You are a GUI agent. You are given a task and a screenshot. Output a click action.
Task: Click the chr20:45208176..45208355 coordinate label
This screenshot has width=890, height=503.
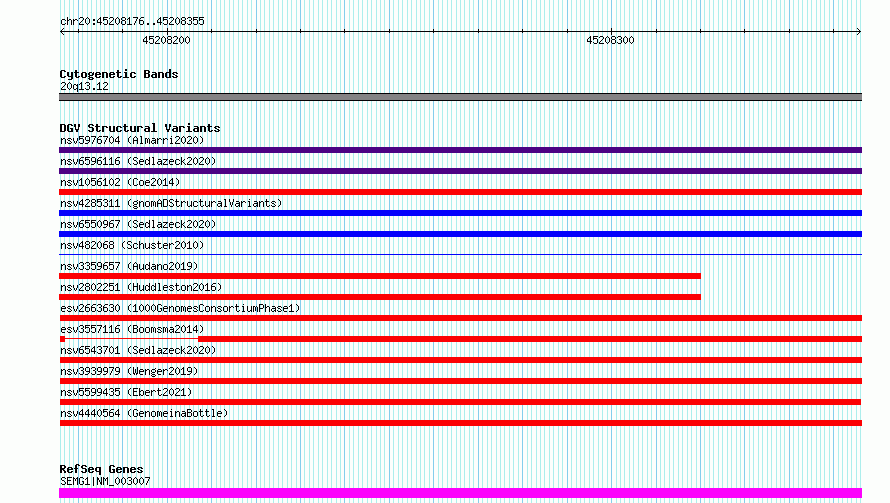[x=132, y=22]
